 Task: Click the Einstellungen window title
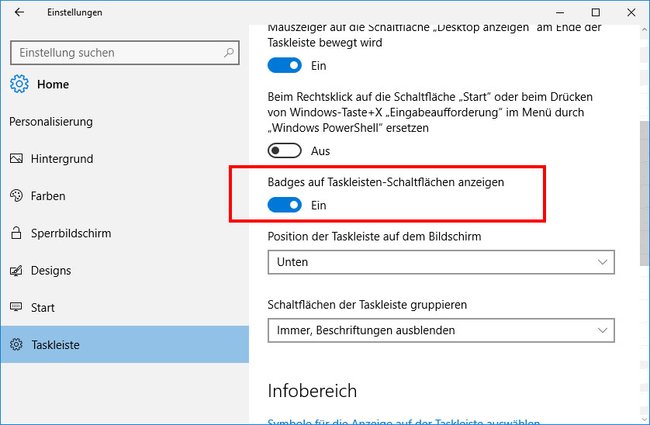[x=75, y=12]
